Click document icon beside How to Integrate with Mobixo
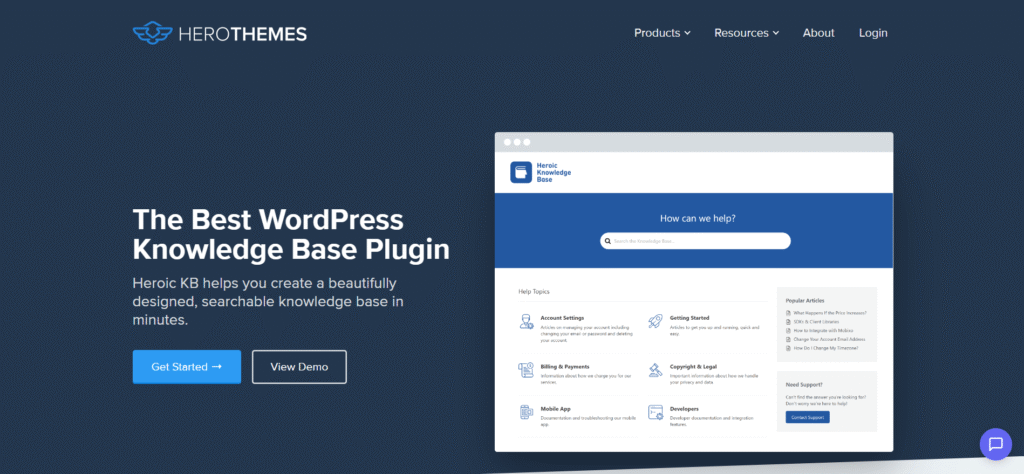The image size is (1024, 474). pos(788,330)
